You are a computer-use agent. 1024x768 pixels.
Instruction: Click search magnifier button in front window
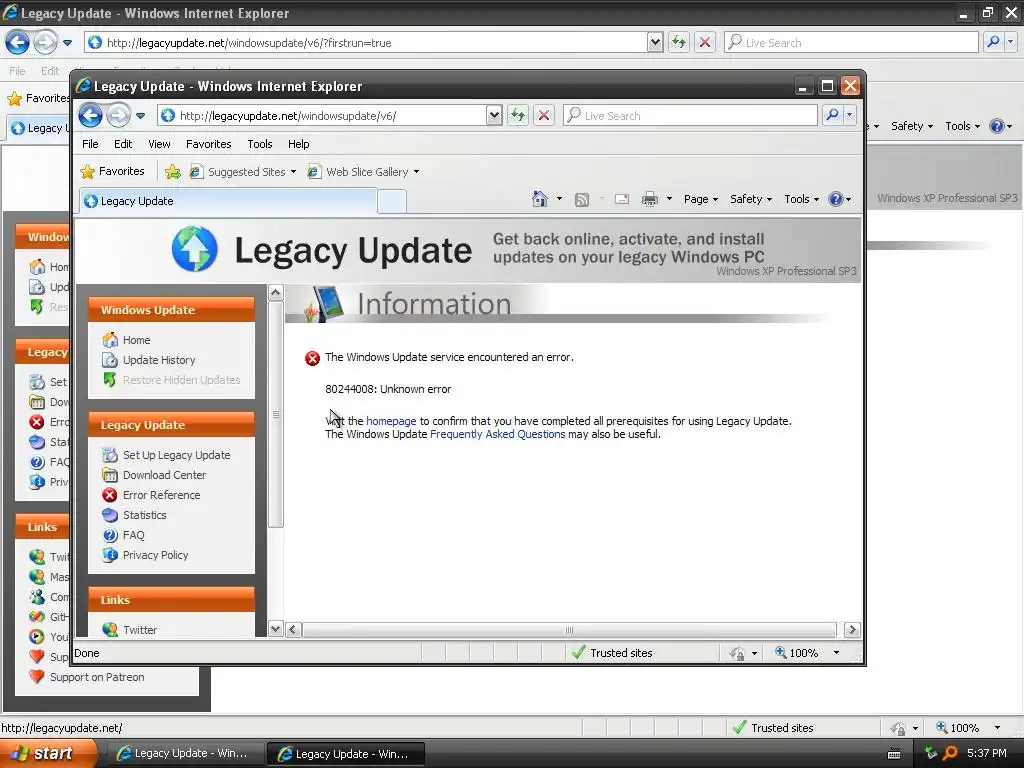pos(832,116)
